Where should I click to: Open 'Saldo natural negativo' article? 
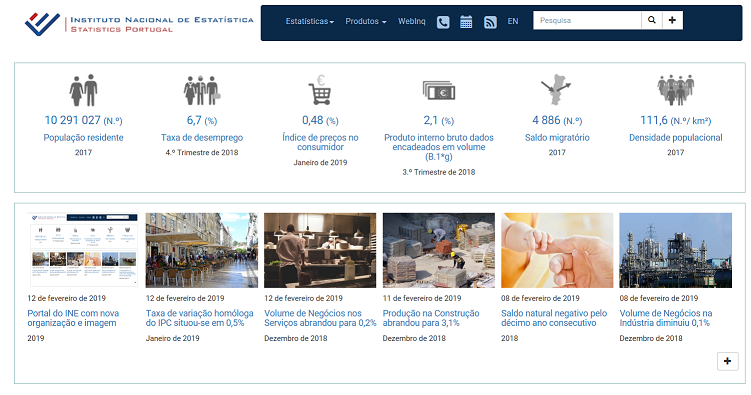[554, 318]
